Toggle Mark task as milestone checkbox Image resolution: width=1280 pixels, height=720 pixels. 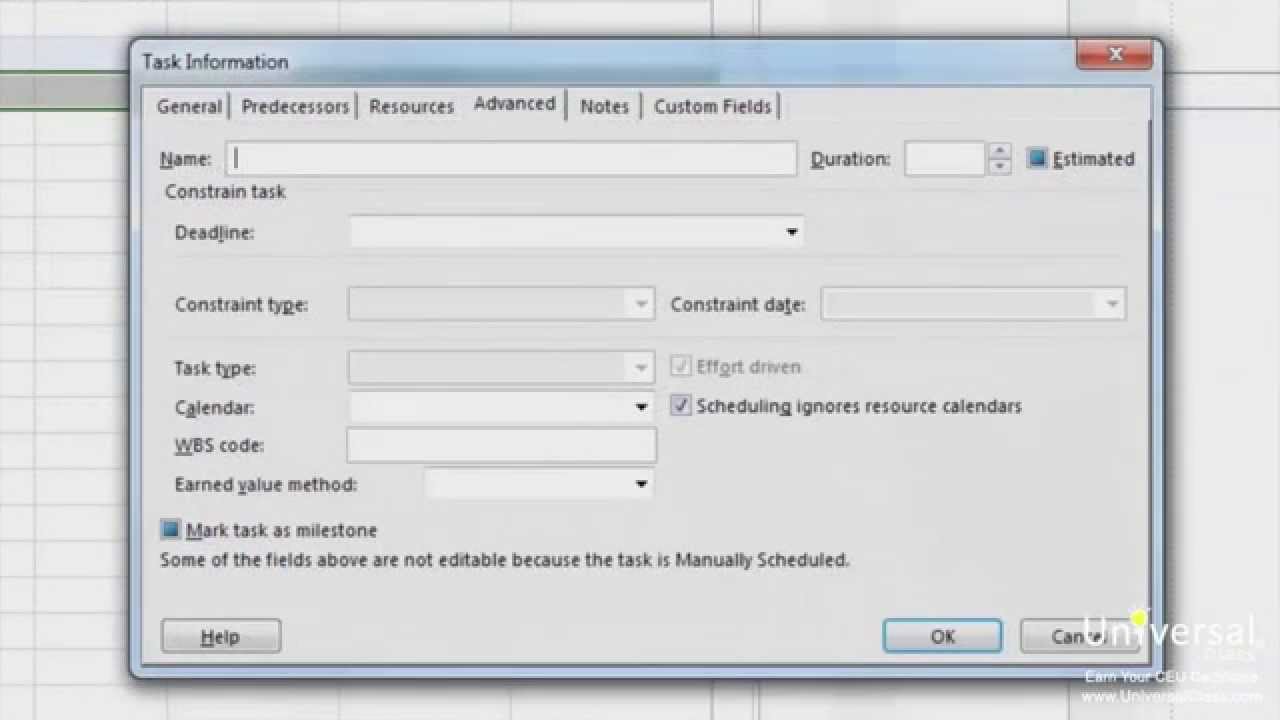[170, 530]
